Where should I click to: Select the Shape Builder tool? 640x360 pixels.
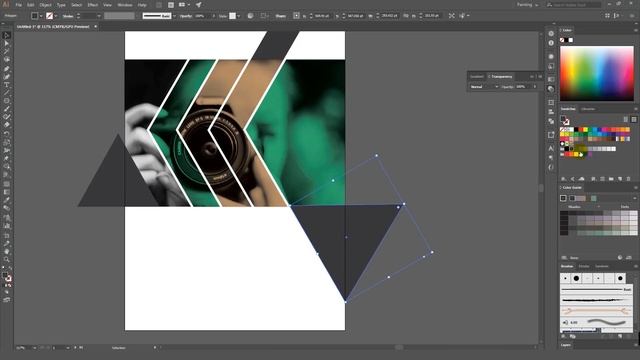coord(7,167)
